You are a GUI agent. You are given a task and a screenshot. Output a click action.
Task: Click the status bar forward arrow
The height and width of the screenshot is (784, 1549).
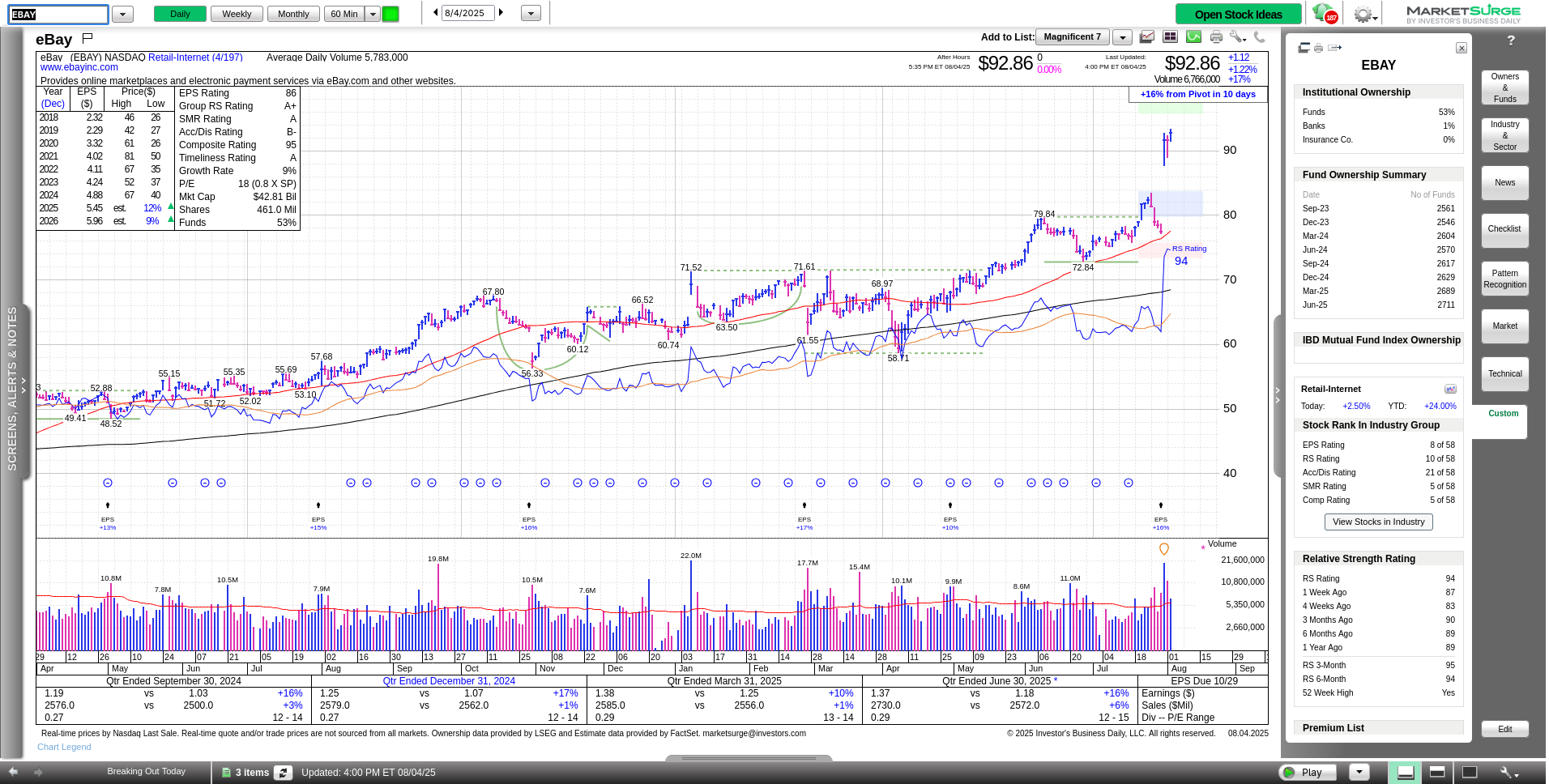click(37, 772)
